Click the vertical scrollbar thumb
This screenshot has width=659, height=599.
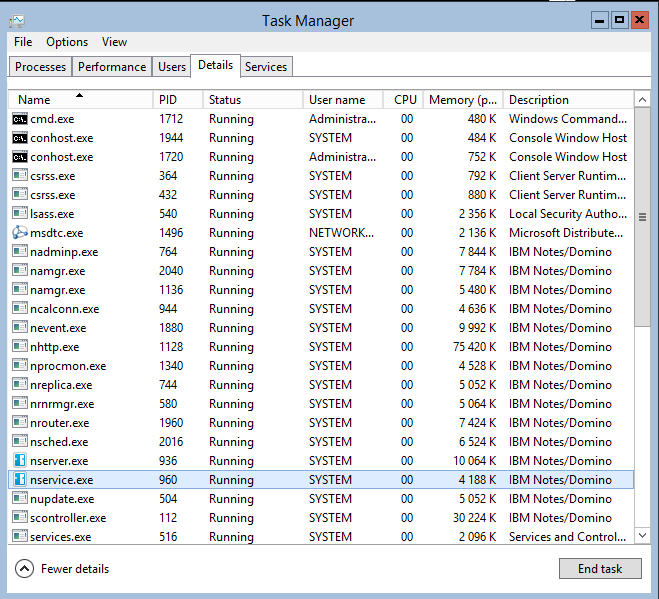[642, 217]
